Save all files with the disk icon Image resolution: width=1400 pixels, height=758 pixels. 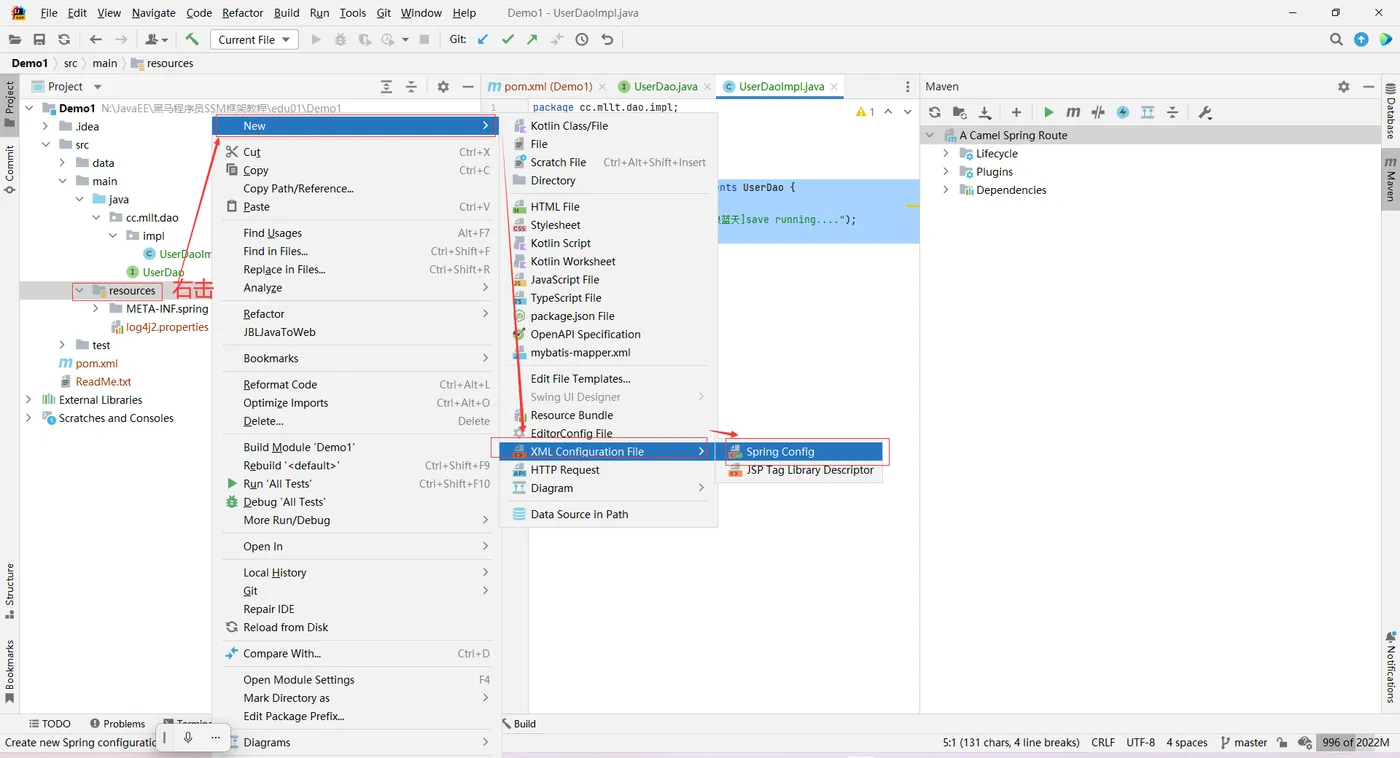(39, 39)
